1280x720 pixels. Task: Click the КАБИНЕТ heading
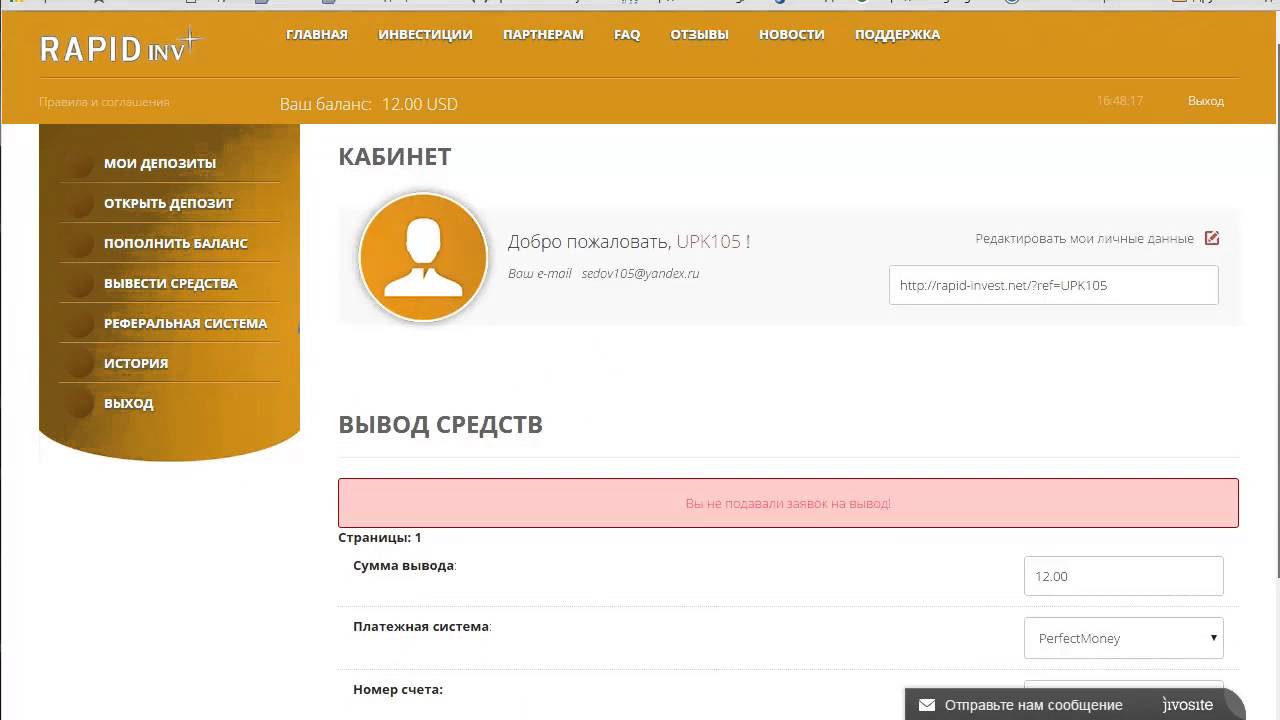click(x=395, y=156)
